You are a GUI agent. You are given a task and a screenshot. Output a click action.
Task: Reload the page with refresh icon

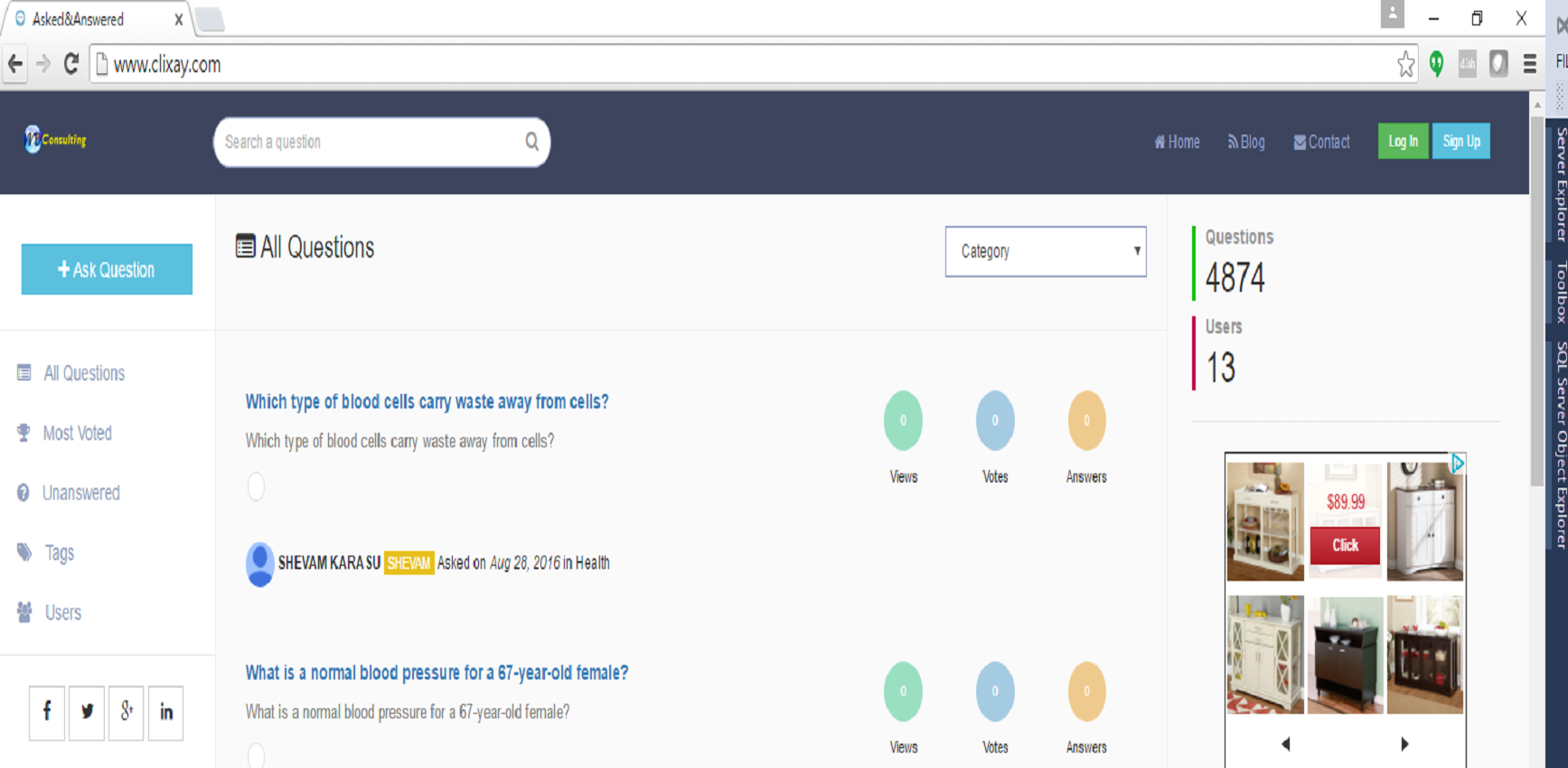point(71,64)
